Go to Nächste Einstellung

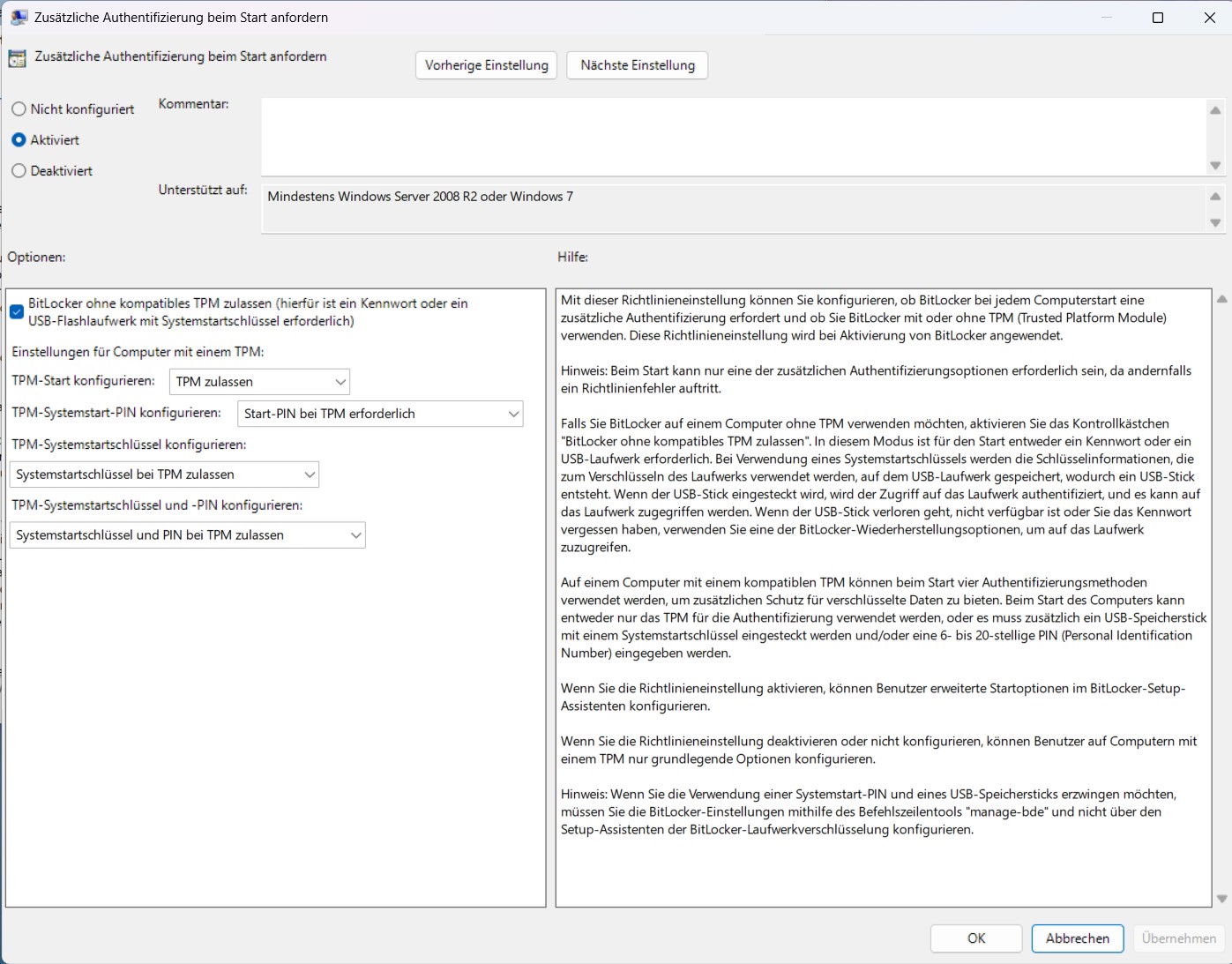(638, 65)
